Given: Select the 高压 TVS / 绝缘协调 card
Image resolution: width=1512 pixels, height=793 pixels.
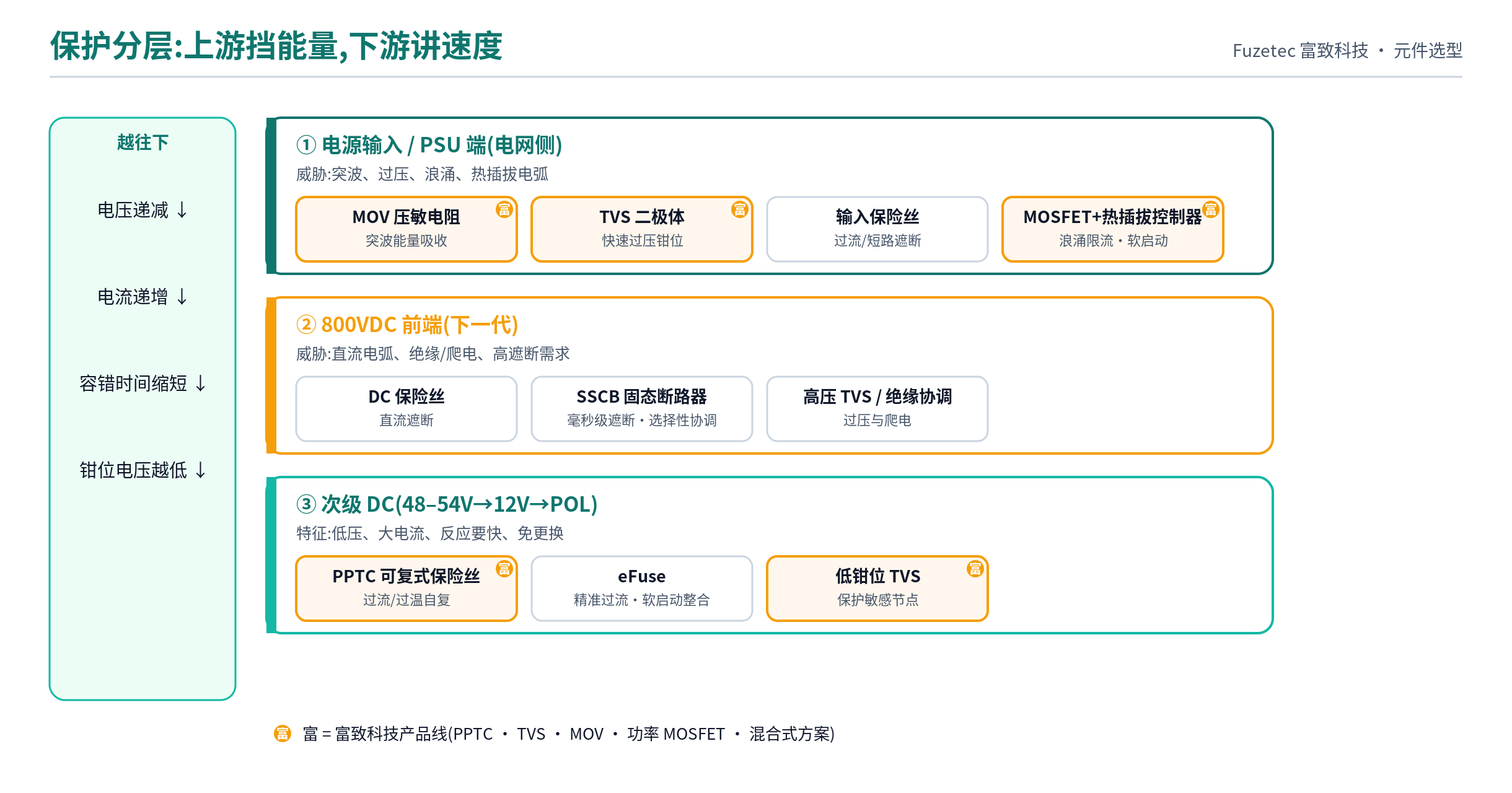Looking at the screenshot, I should coord(877,409).
